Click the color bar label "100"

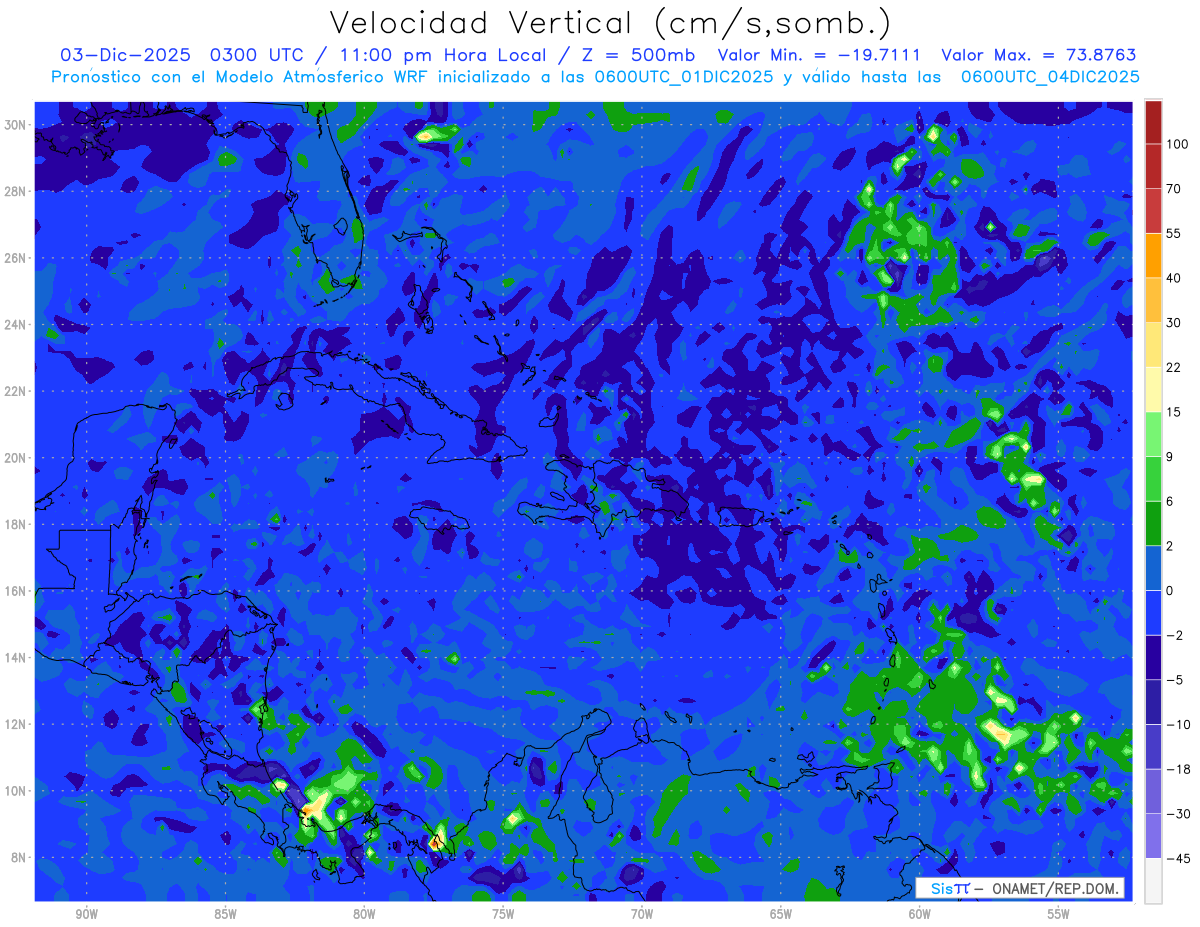pos(1177,144)
